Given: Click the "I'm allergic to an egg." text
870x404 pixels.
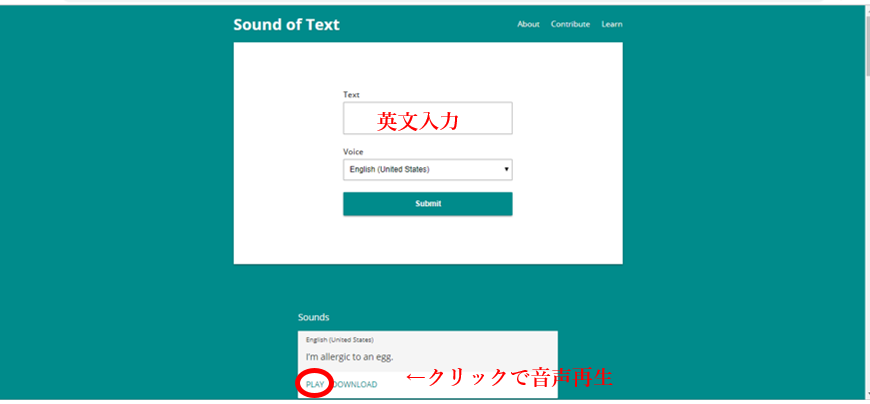Looking at the screenshot, I should 350,357.
